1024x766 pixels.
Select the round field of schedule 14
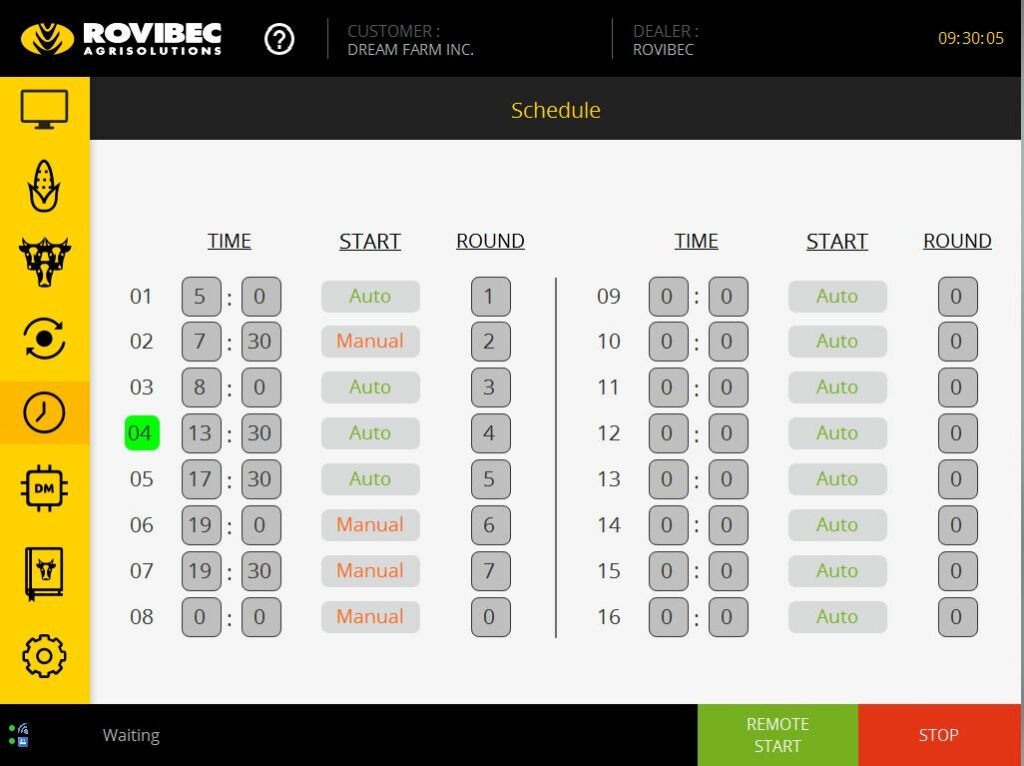pyautogui.click(x=957, y=524)
